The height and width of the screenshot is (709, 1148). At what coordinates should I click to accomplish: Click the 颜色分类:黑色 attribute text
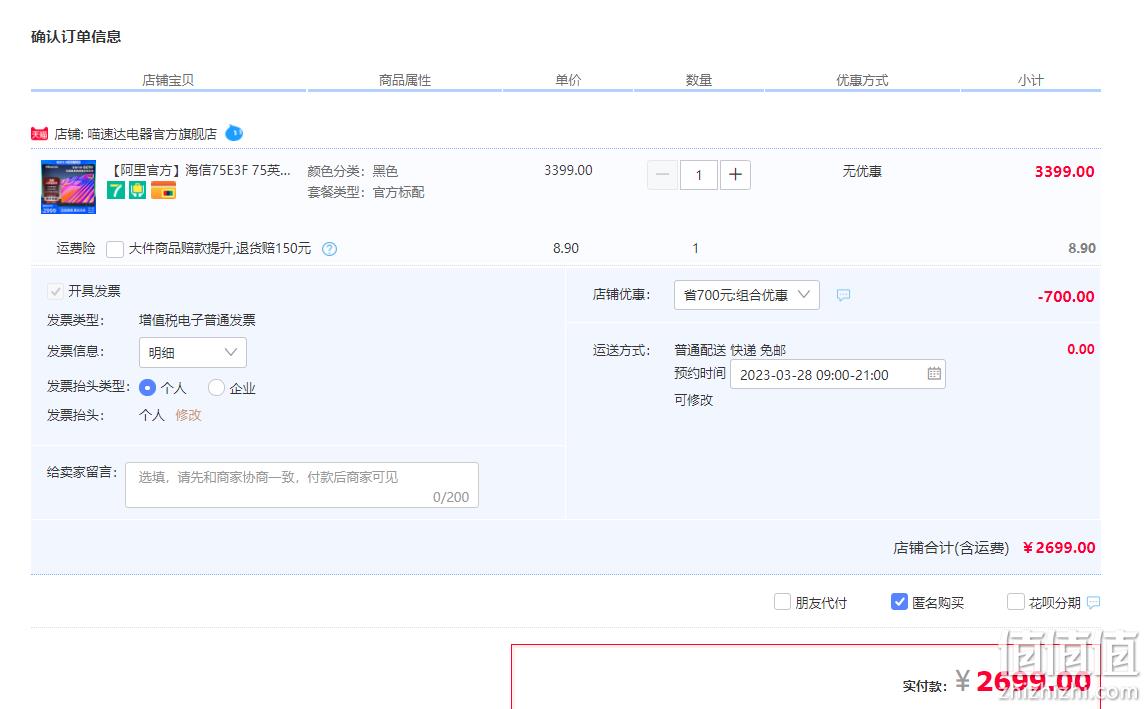[352, 171]
